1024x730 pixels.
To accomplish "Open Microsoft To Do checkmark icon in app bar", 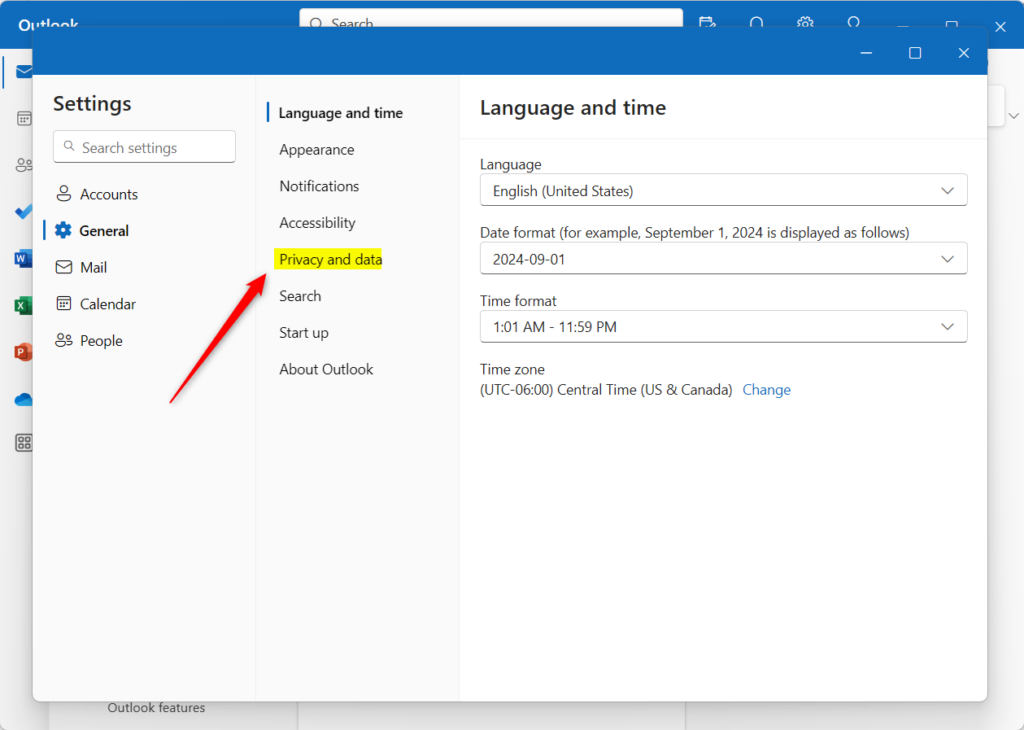I will coord(22,212).
